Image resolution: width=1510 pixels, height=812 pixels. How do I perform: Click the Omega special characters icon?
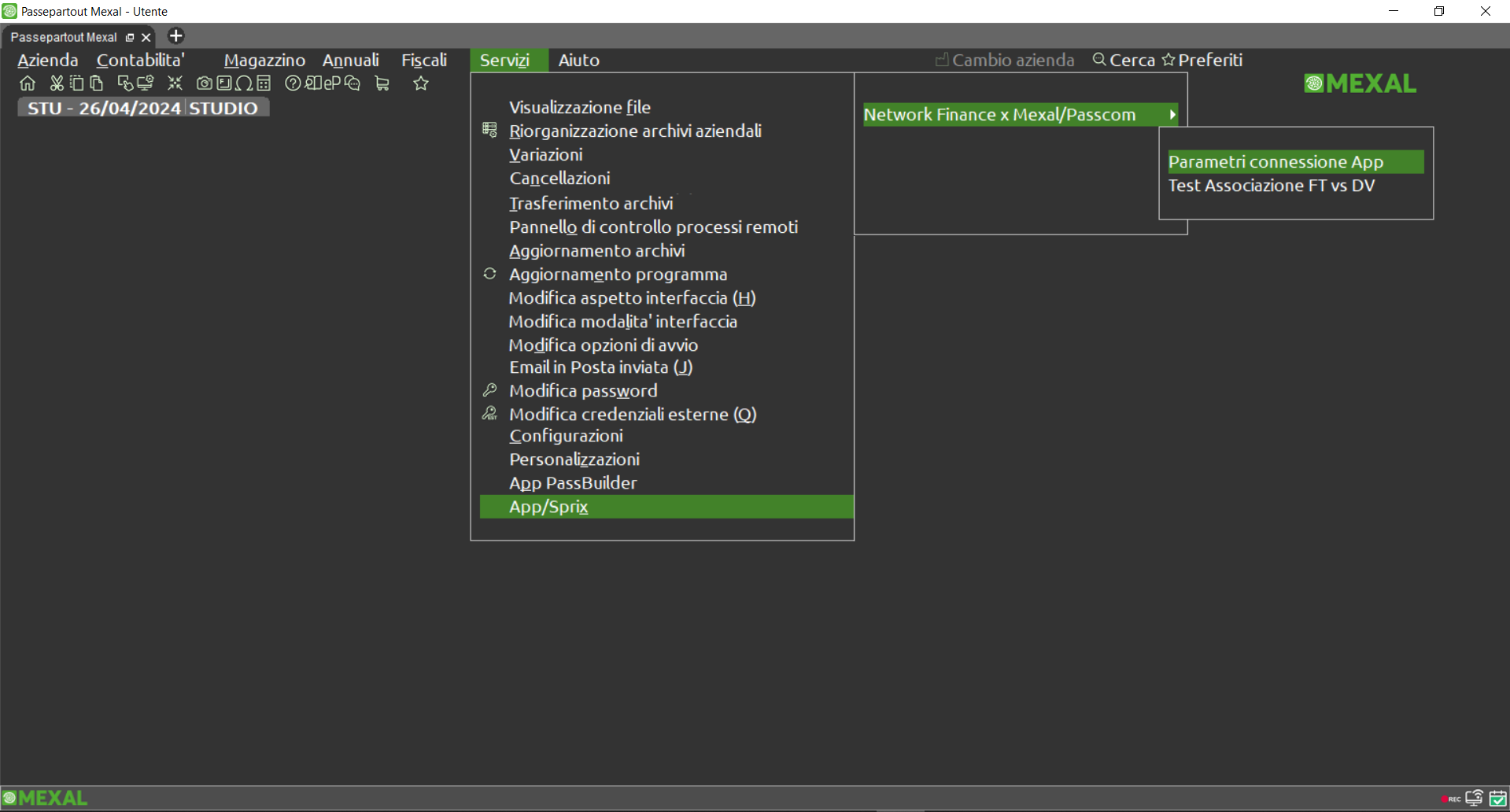(x=244, y=83)
